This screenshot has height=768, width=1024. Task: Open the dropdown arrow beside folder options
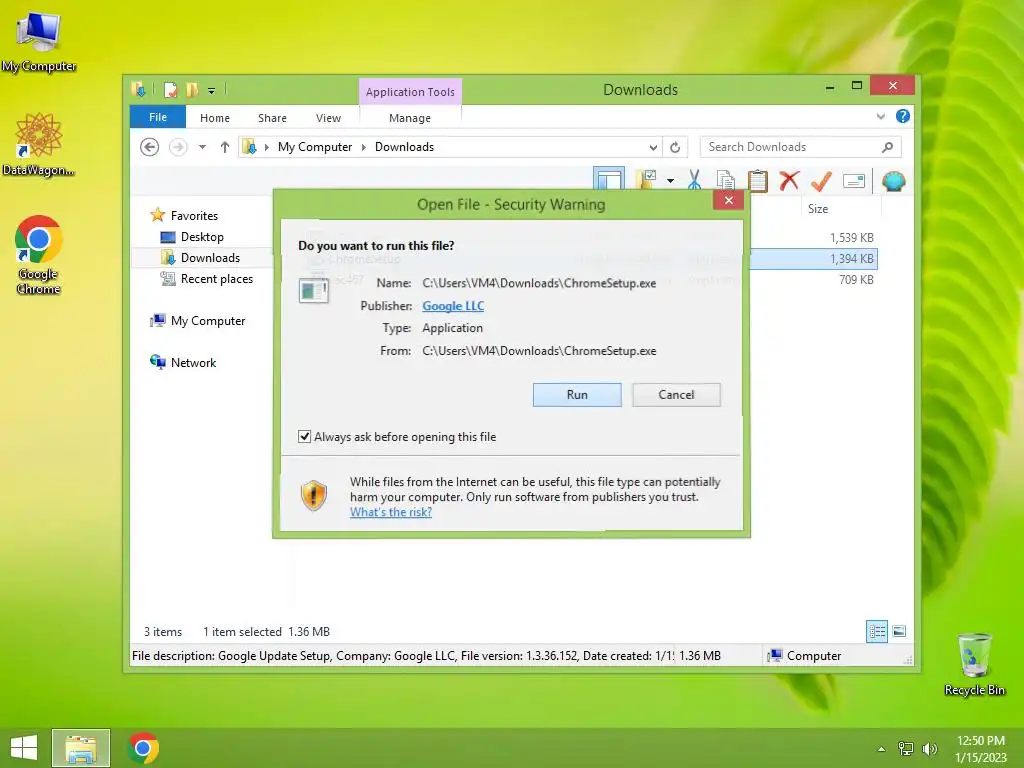pyautogui.click(x=671, y=180)
